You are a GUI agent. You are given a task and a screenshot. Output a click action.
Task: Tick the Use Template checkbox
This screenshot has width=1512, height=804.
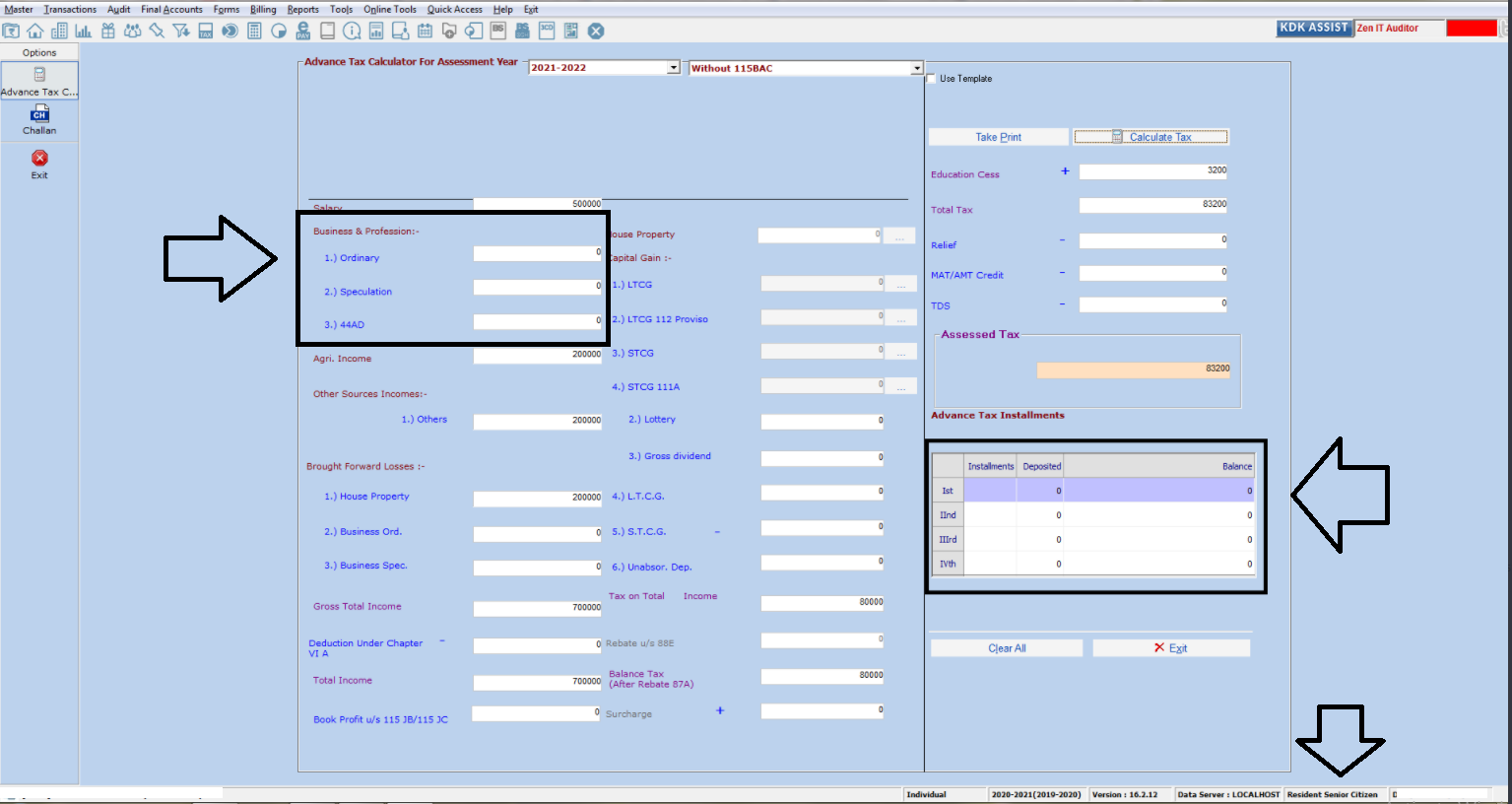tap(932, 78)
